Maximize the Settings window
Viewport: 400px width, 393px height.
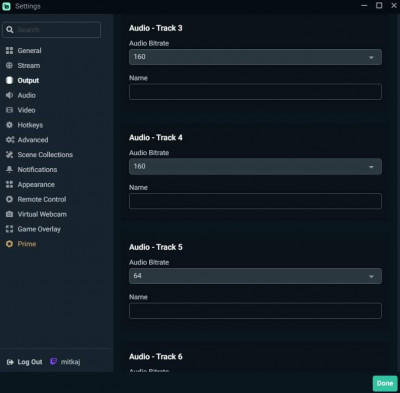pos(379,5)
